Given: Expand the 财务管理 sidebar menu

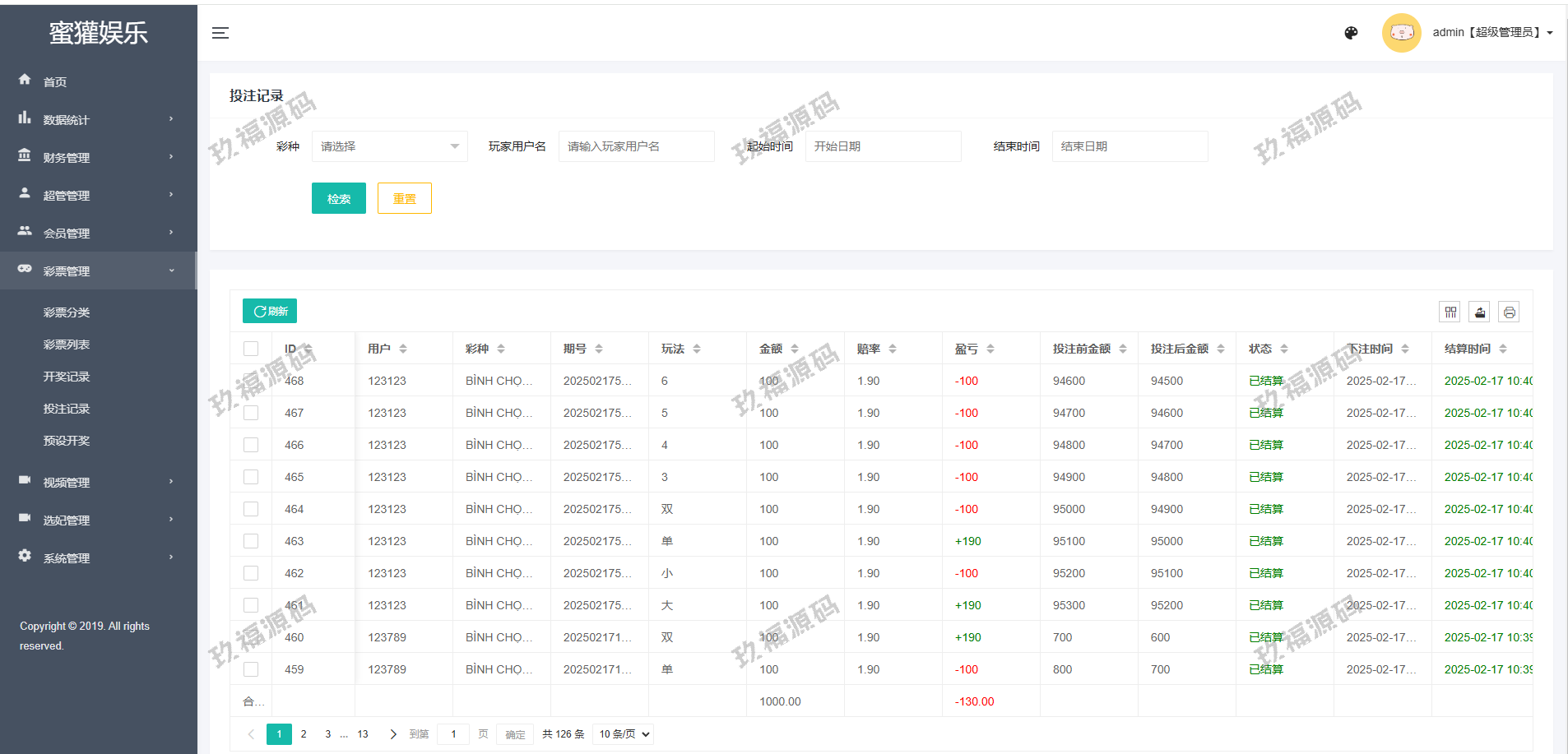Looking at the screenshot, I should pos(97,157).
